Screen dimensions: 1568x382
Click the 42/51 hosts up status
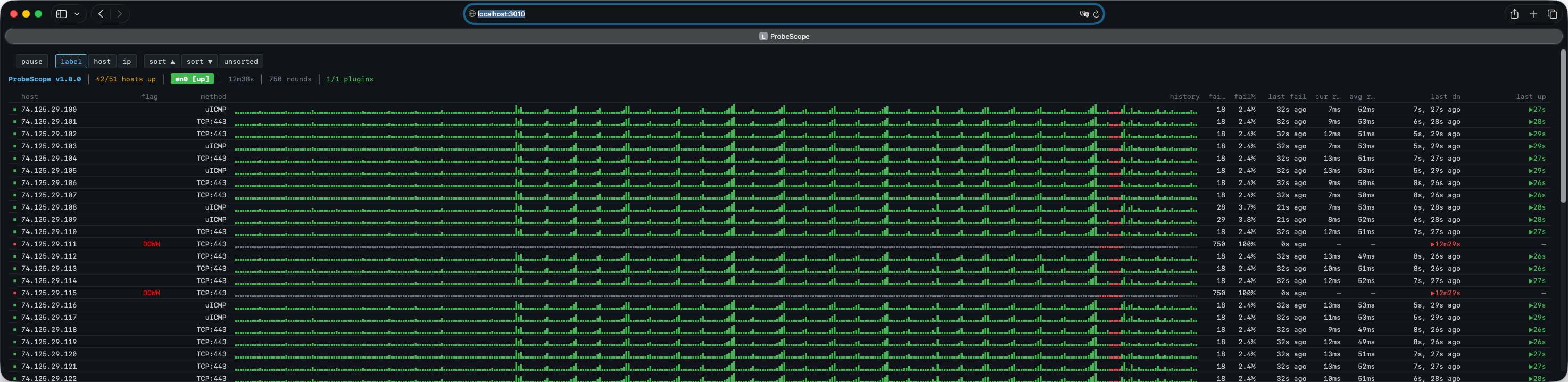(x=126, y=79)
